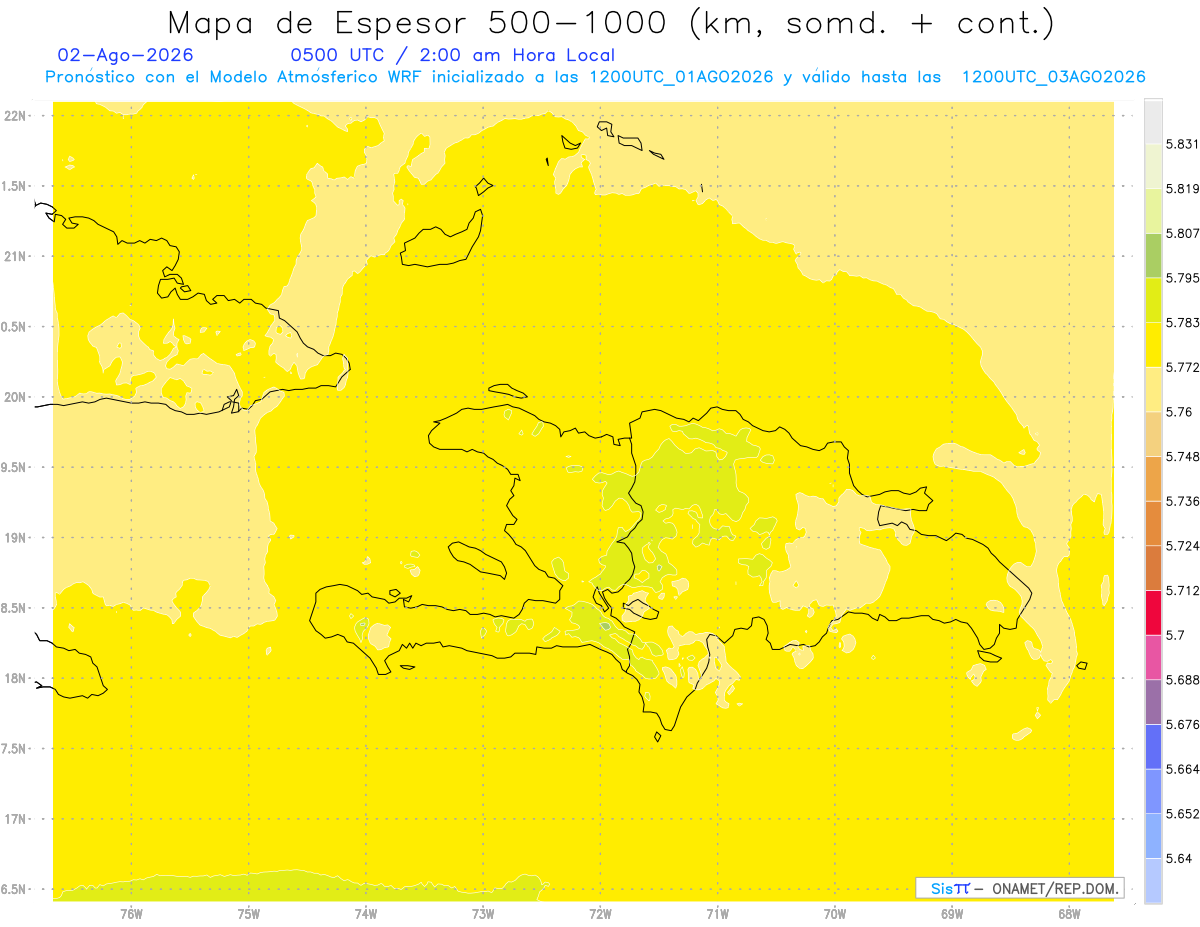Click the "70W" longitude label
Screen dimensions: 1200x927
click(835, 913)
